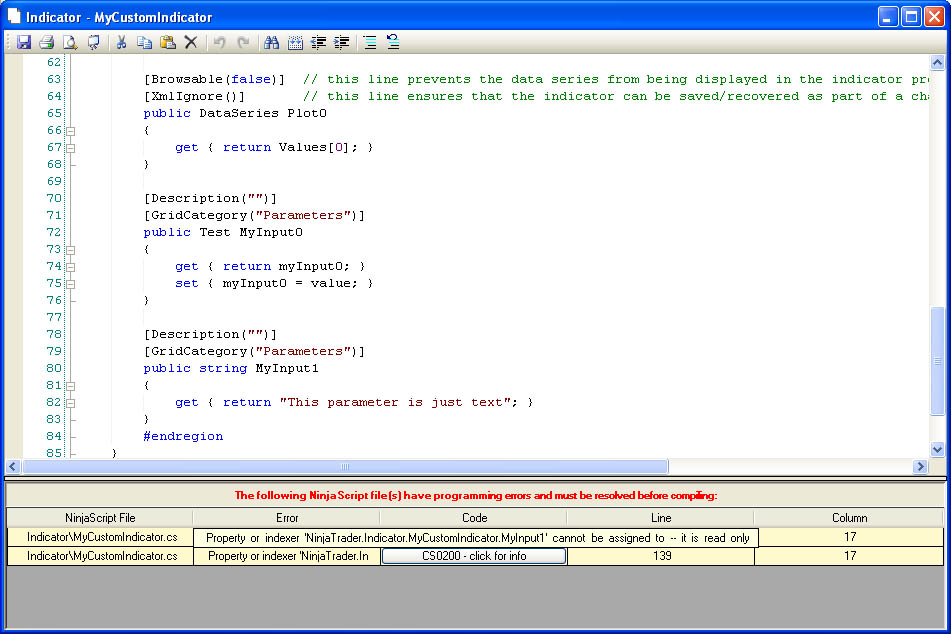Collapse the code block at line 73

[71, 250]
